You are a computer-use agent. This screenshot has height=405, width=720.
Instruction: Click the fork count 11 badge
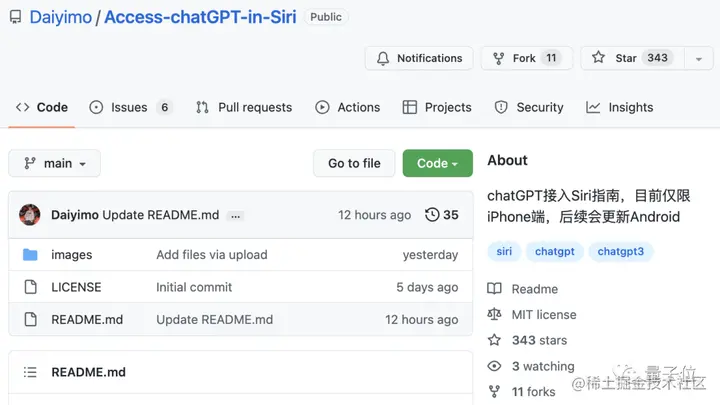tap(551, 58)
